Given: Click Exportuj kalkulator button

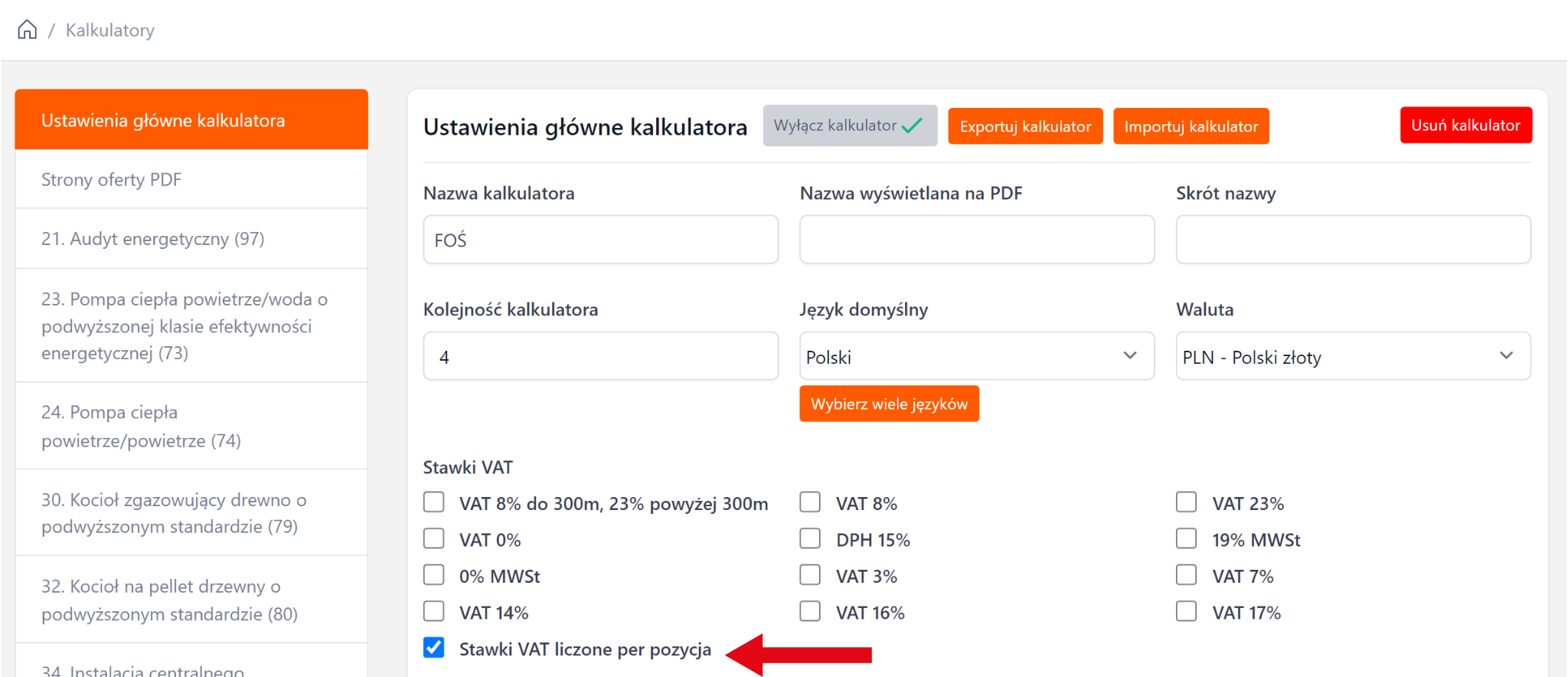Looking at the screenshot, I should [1025, 126].
